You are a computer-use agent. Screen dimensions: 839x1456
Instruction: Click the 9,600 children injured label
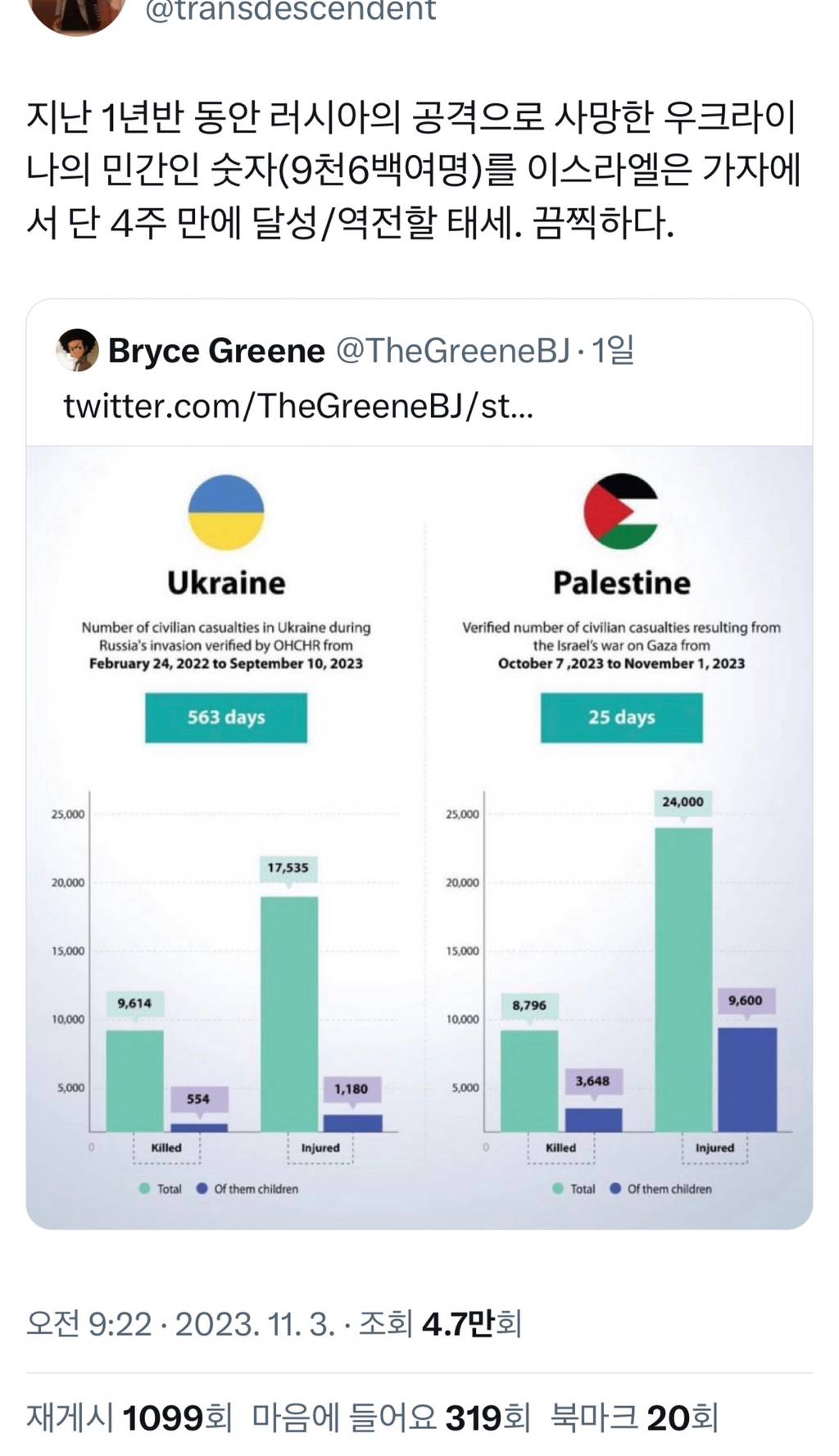click(746, 1001)
